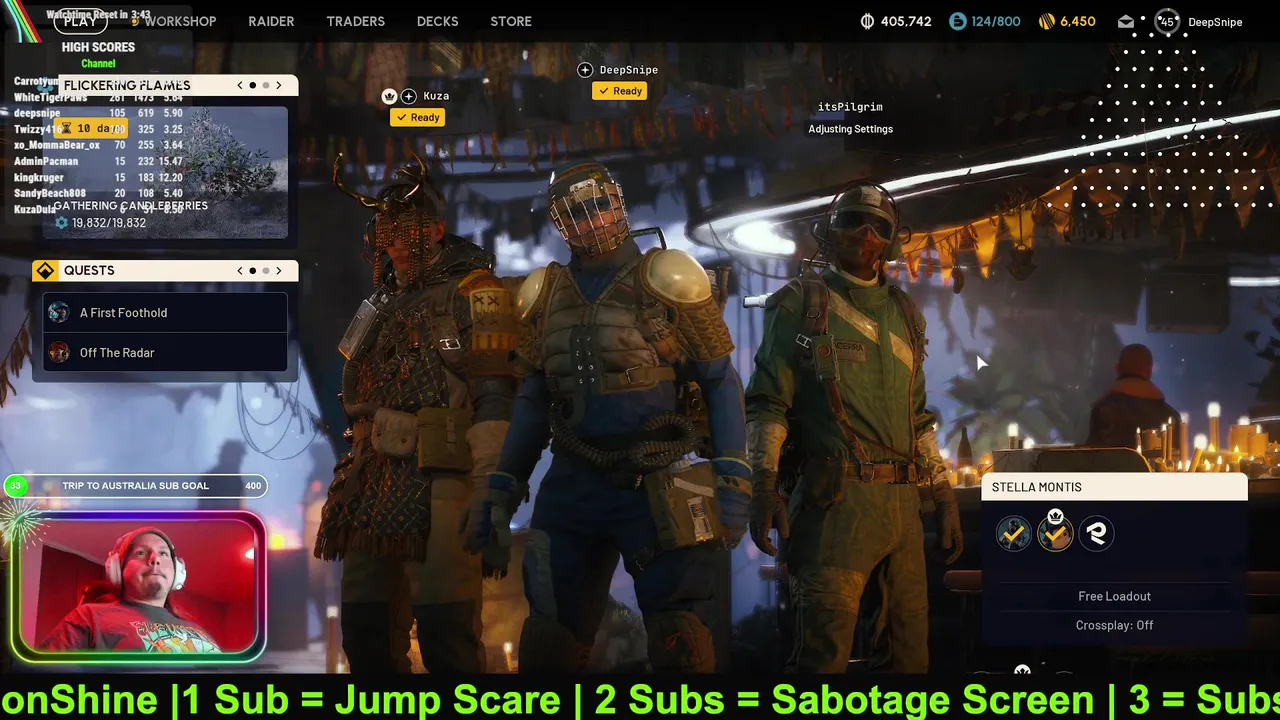Open the STORE tab
The image size is (1280, 720).
tap(511, 21)
